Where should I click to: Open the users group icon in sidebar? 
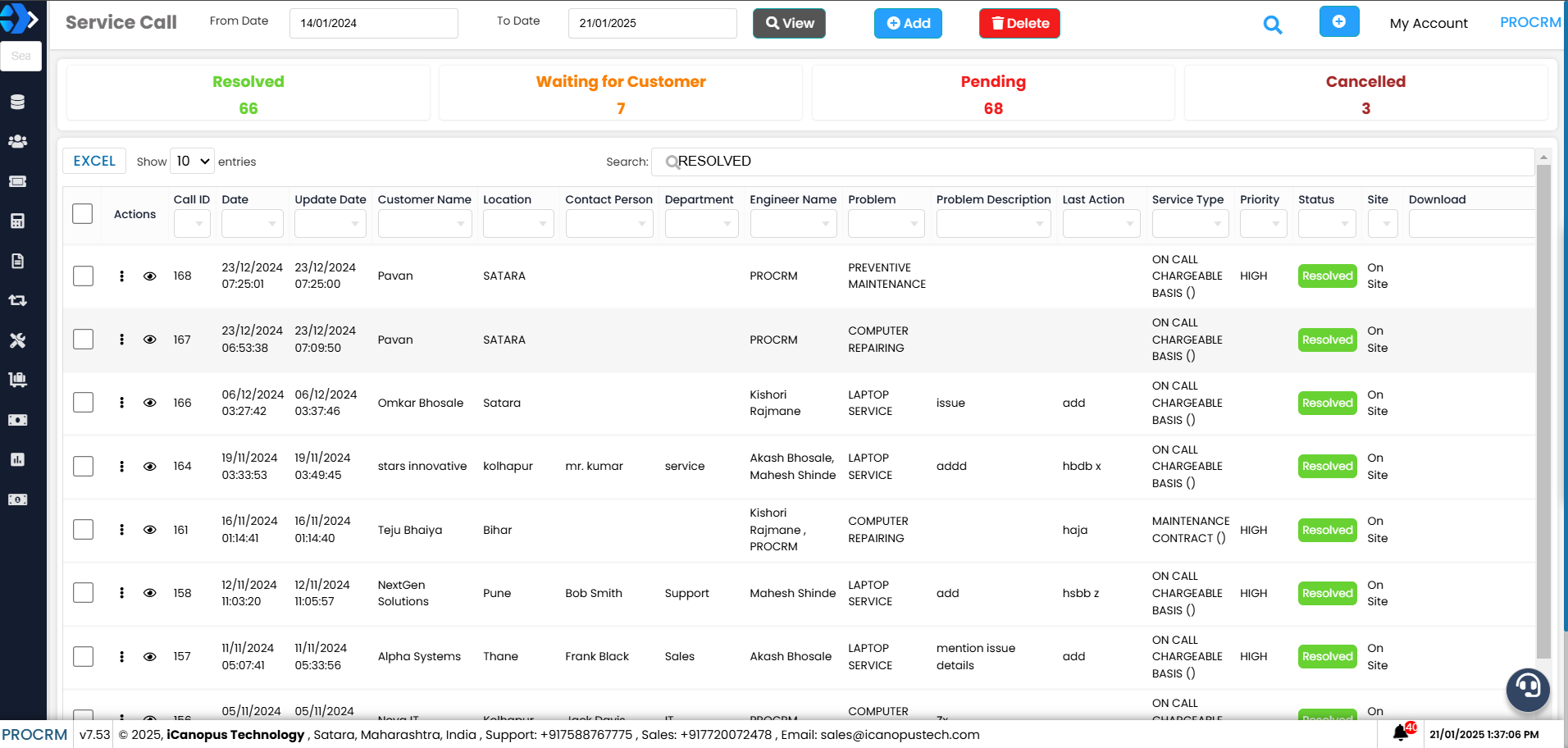coord(17,141)
